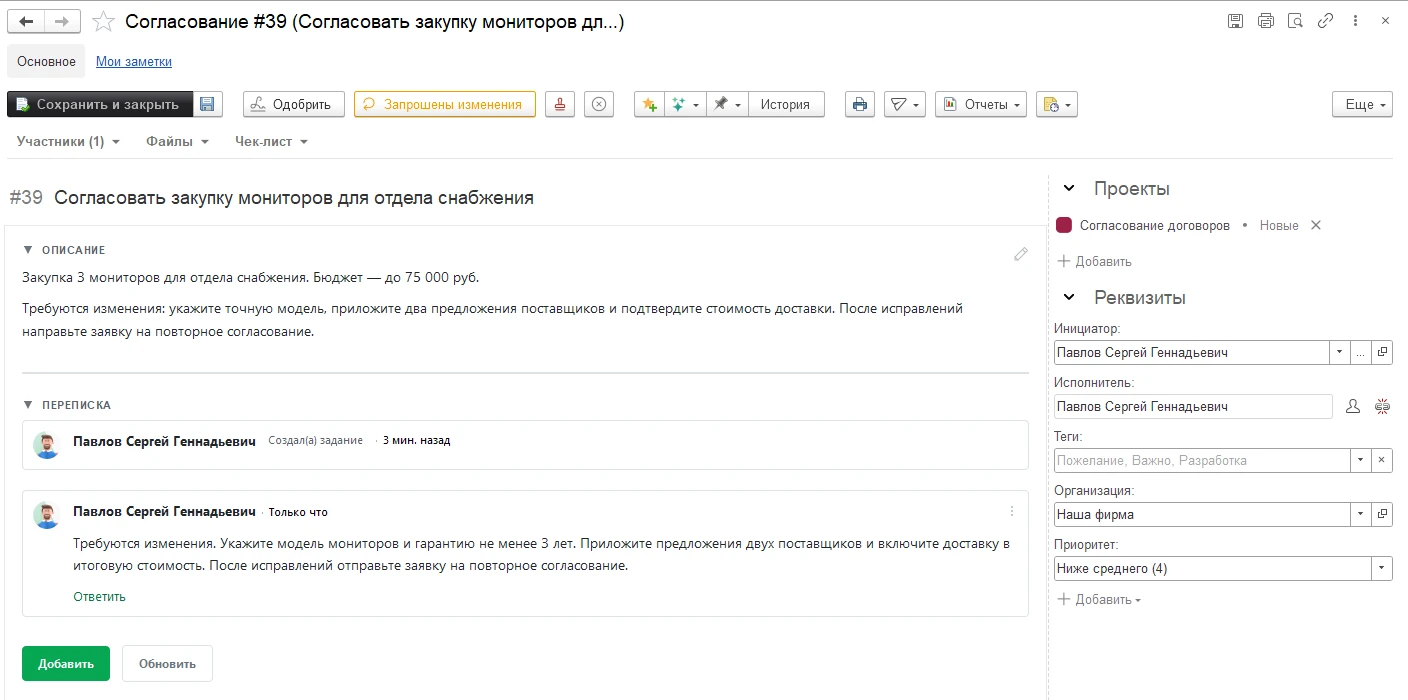This screenshot has height=700, width=1408.
Task: Open the green sparkles dropdown button
Action: [685, 104]
